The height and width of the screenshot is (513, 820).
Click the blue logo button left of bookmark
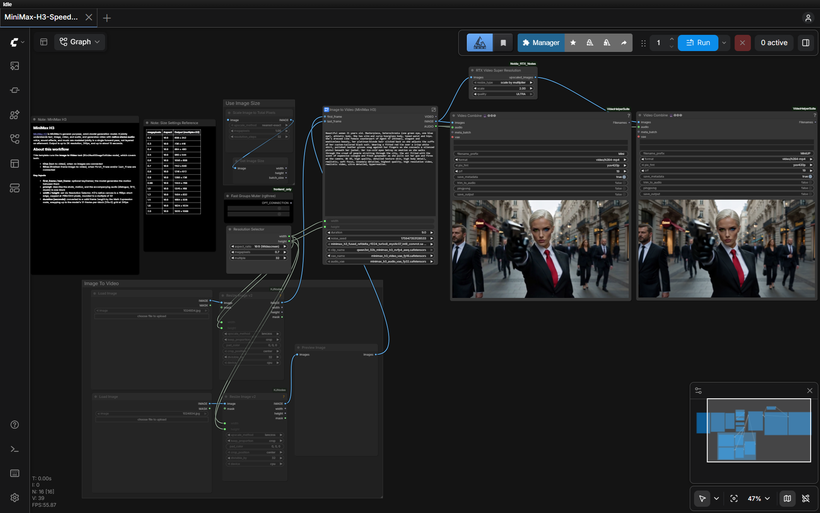pyautogui.click(x=480, y=43)
